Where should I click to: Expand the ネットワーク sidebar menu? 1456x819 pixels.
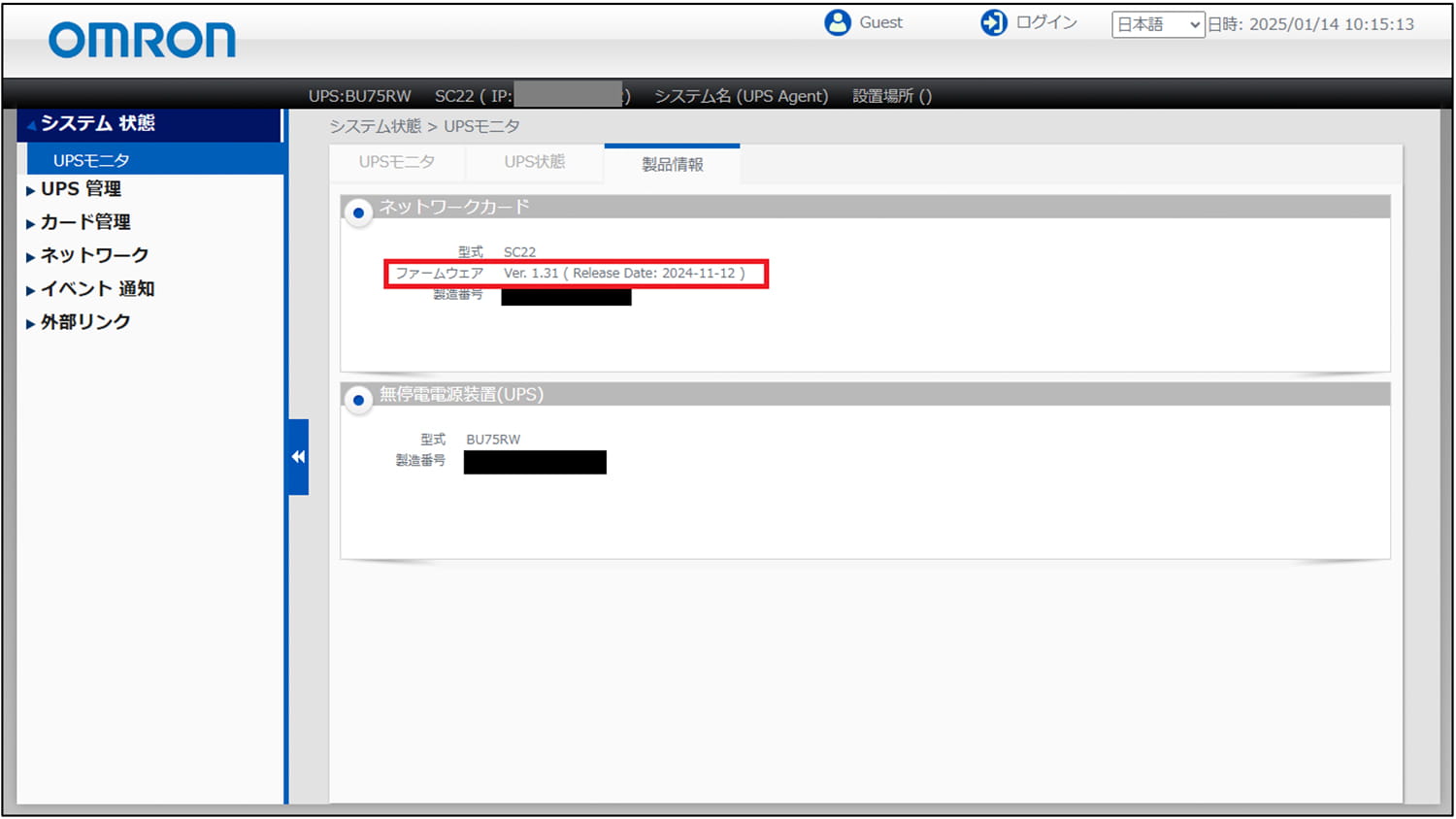(94, 255)
